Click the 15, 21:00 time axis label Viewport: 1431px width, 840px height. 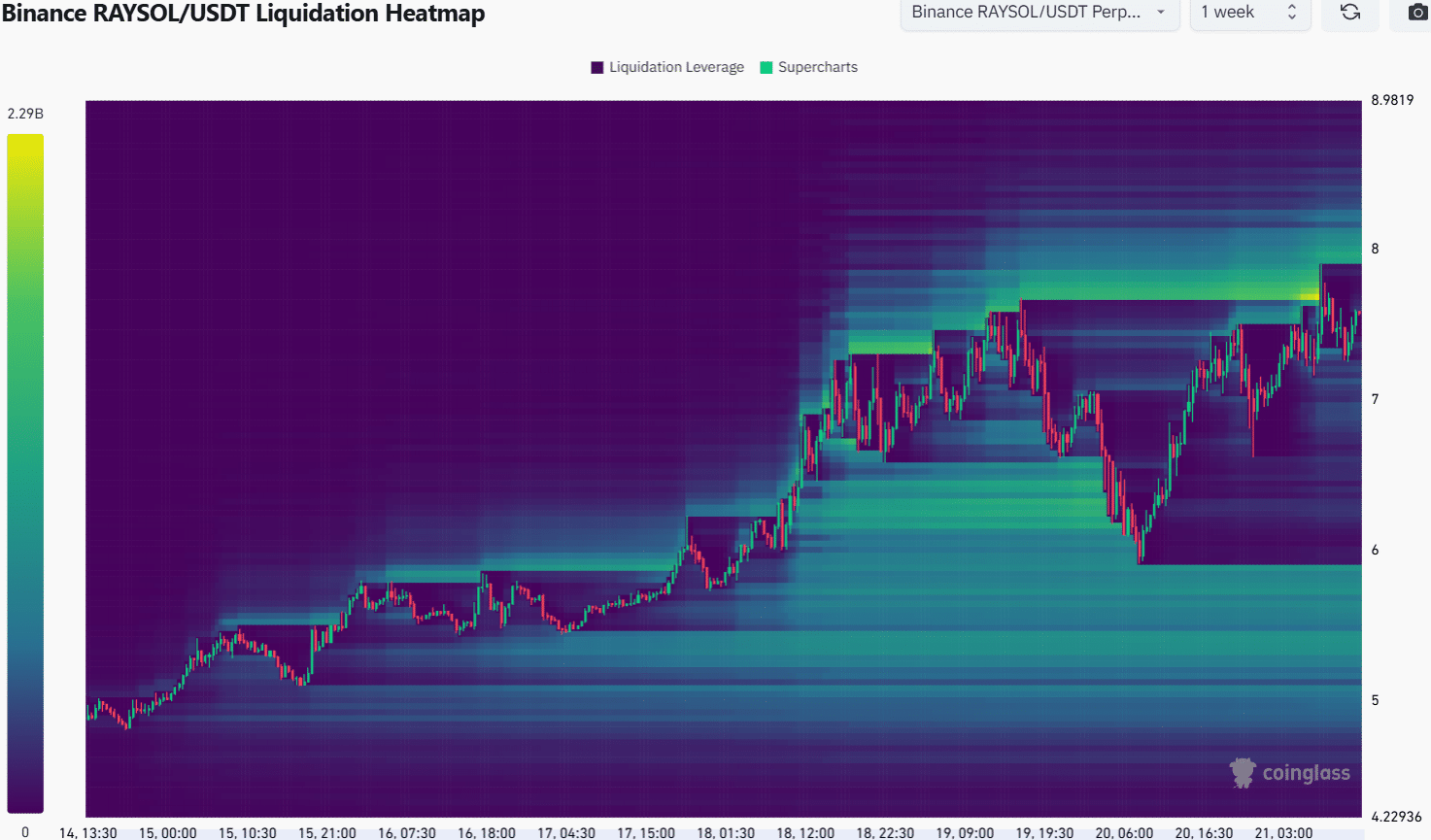[327, 833]
